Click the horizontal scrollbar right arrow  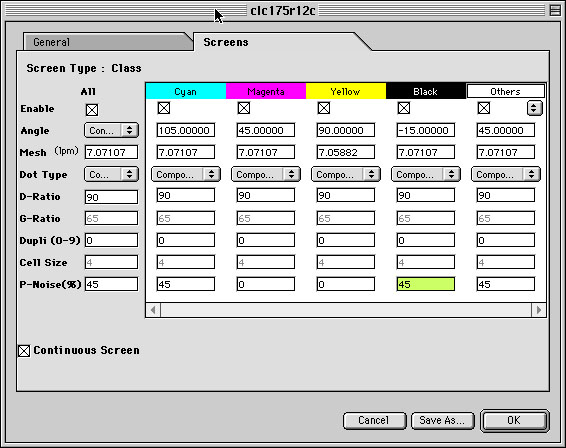539,310
